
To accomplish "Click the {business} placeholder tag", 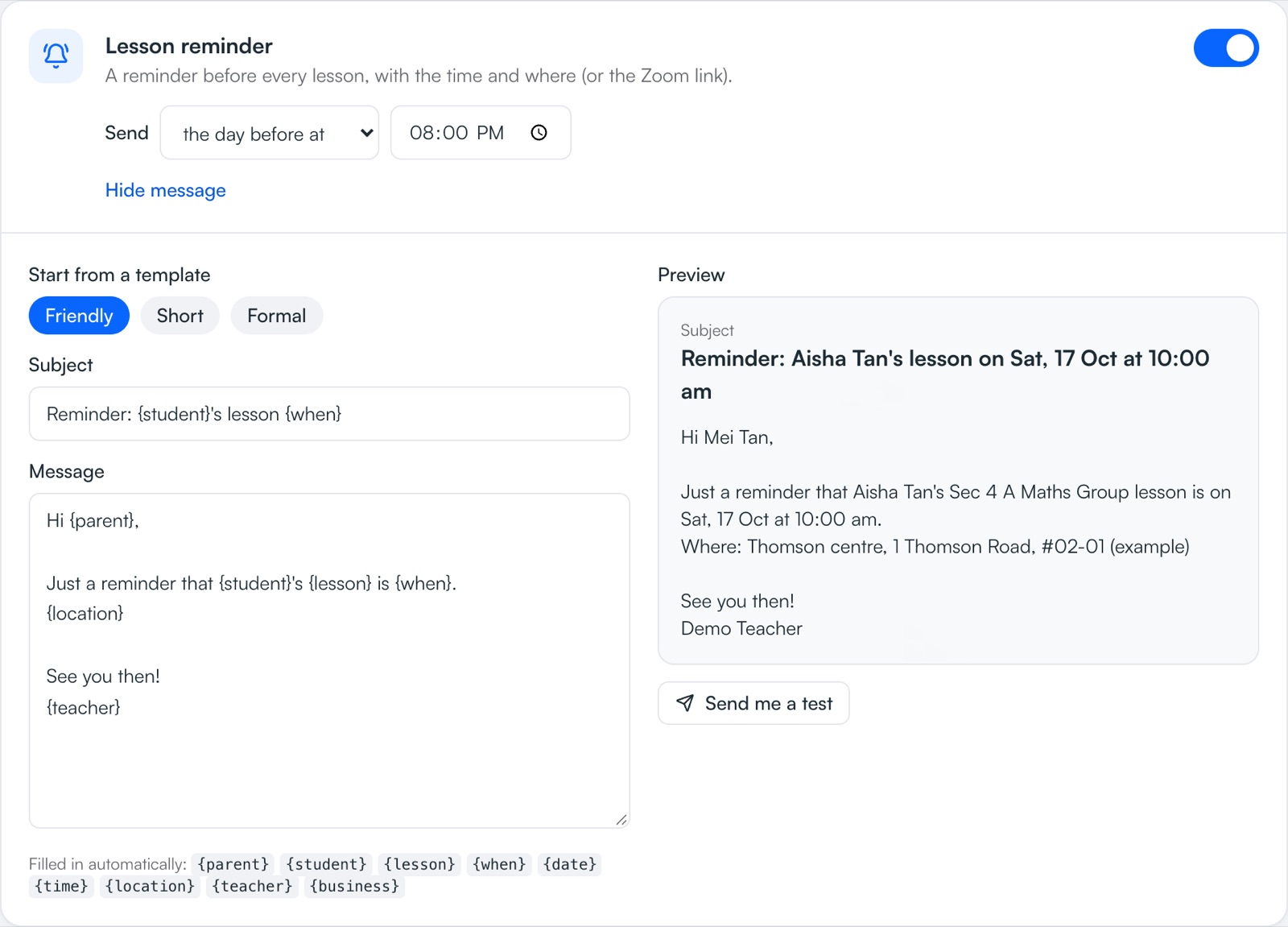I will (x=354, y=886).
